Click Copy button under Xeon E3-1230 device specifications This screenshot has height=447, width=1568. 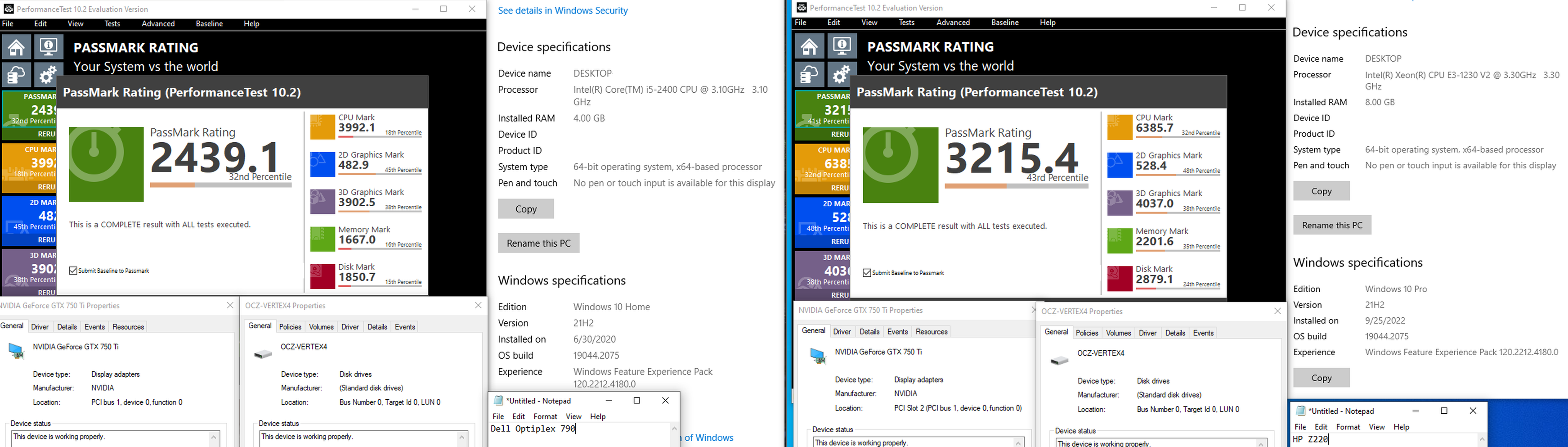pos(1322,191)
